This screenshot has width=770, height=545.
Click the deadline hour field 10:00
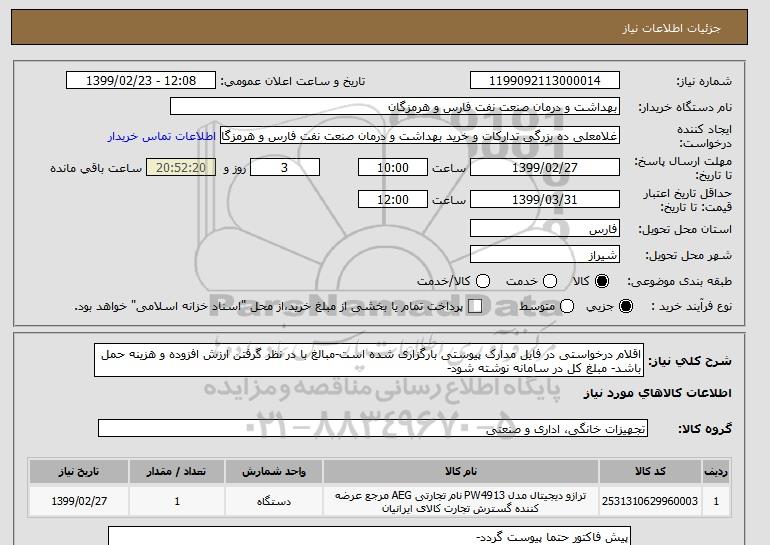(x=393, y=167)
